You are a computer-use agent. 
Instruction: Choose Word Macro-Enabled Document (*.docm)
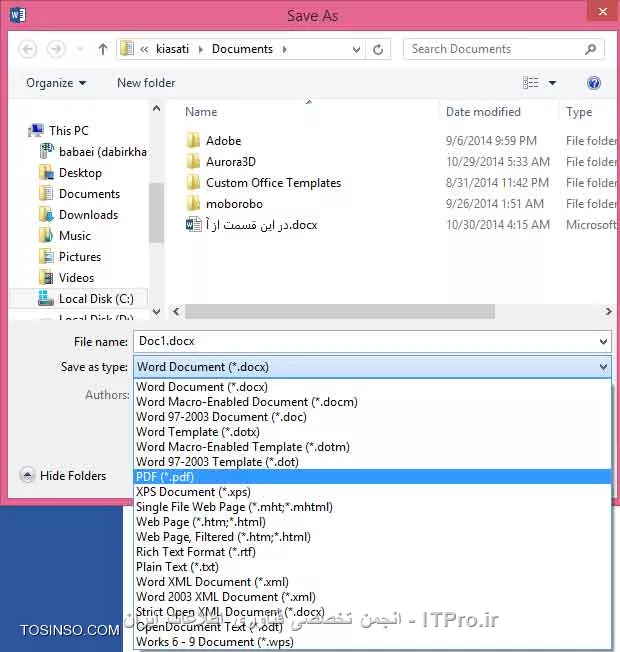(x=373, y=402)
